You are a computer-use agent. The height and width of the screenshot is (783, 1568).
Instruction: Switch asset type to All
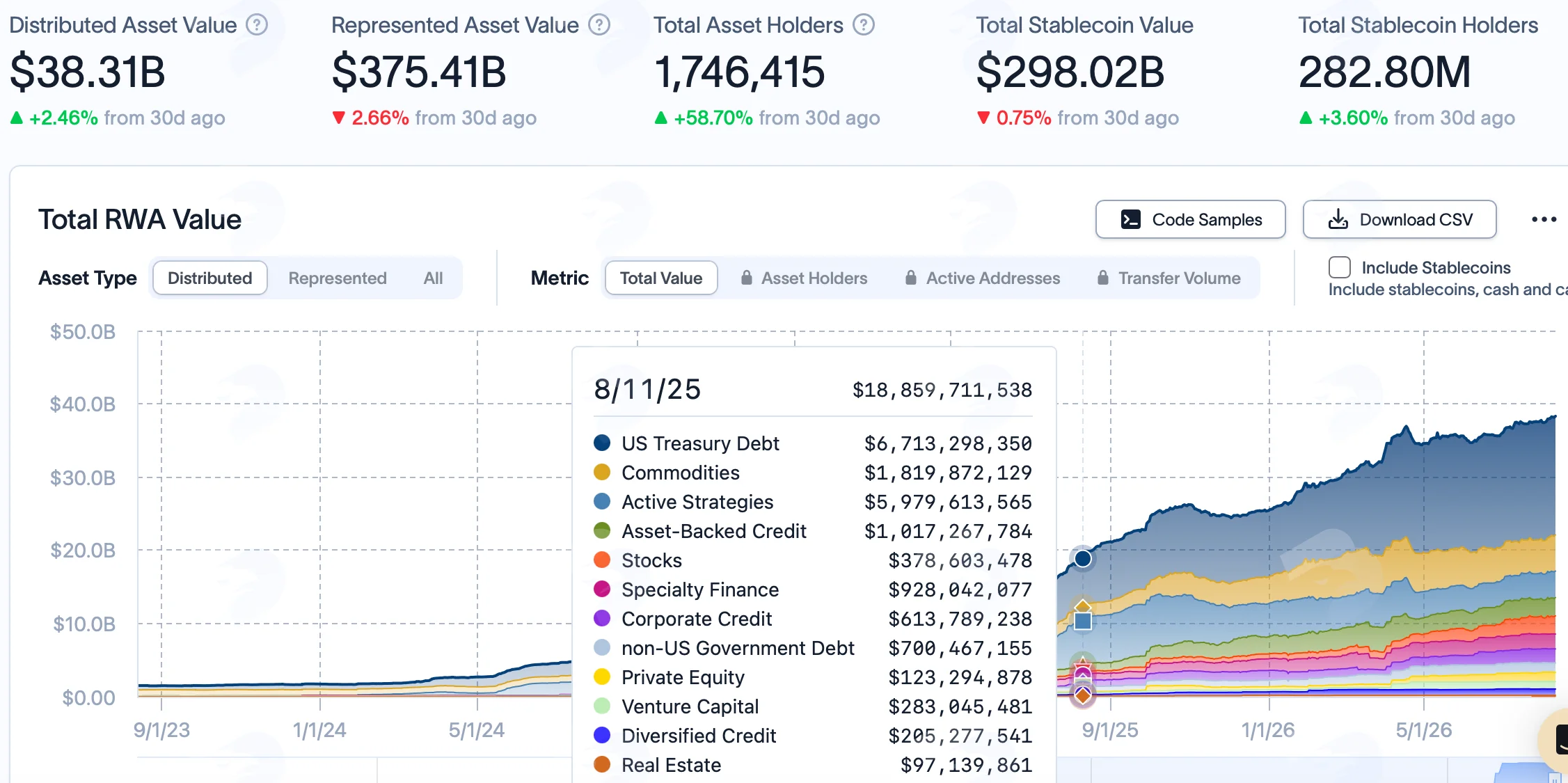pos(433,278)
